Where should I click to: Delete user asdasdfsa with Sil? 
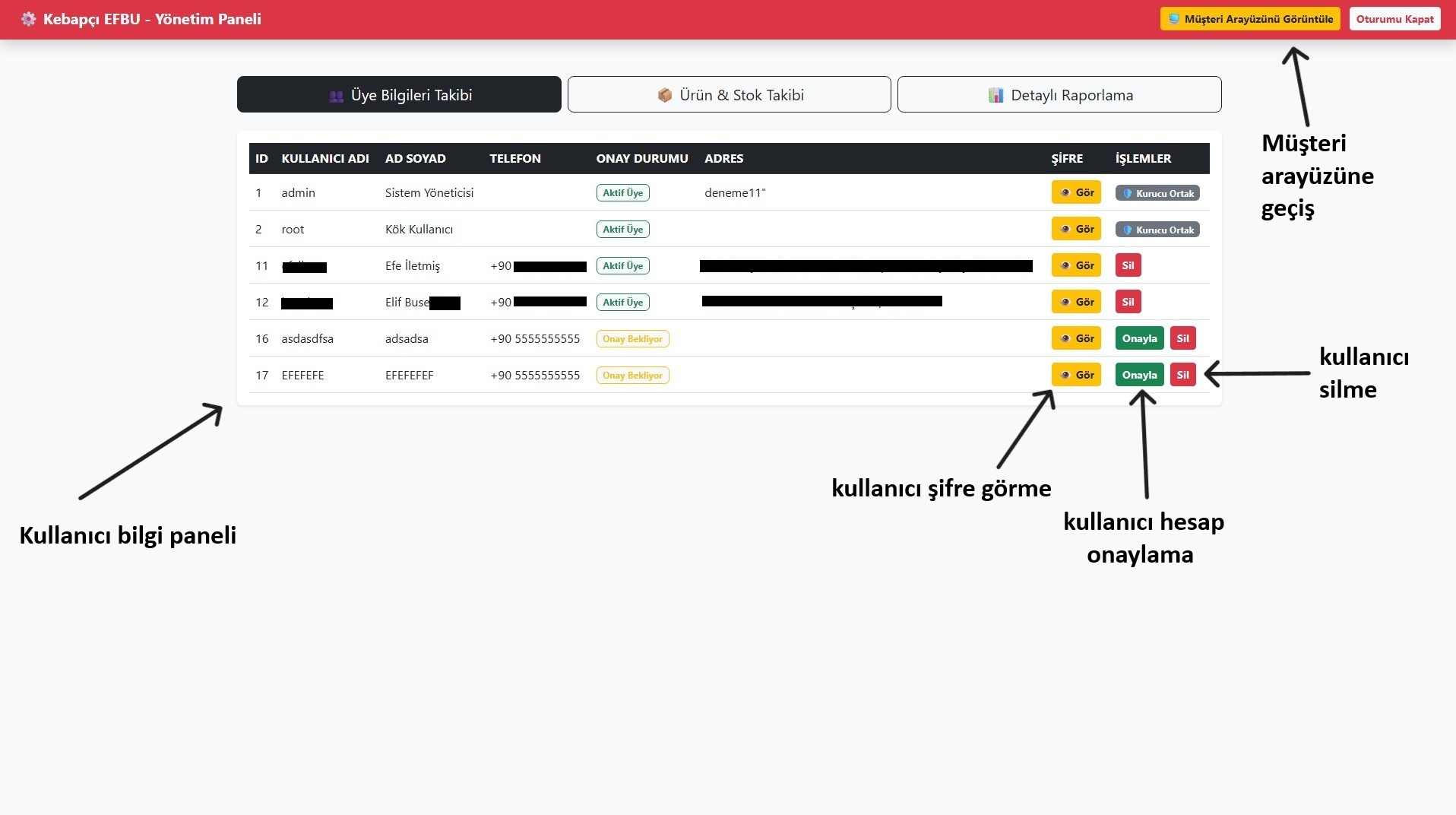point(1182,338)
